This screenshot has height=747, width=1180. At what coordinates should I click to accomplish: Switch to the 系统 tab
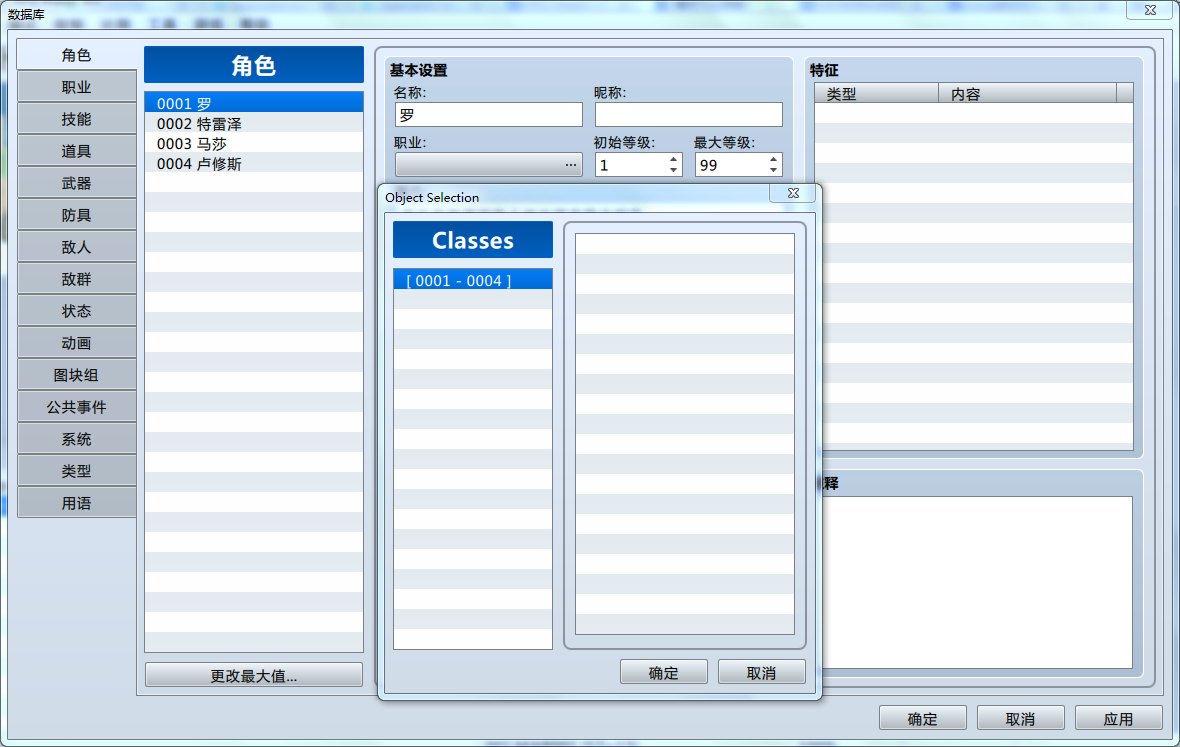pyautogui.click(x=76, y=439)
